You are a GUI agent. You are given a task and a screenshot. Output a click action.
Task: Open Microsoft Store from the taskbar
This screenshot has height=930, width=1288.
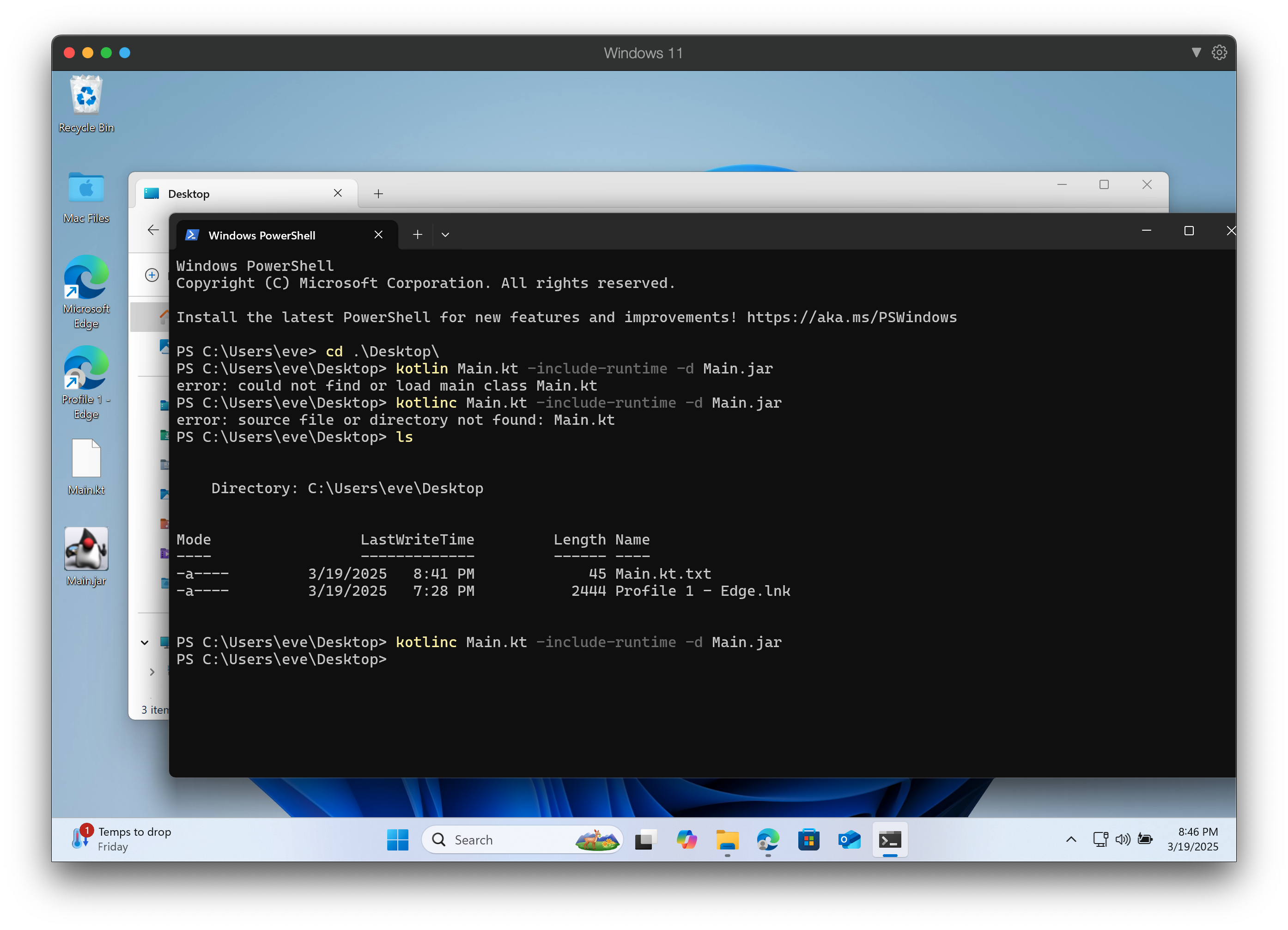(x=808, y=840)
